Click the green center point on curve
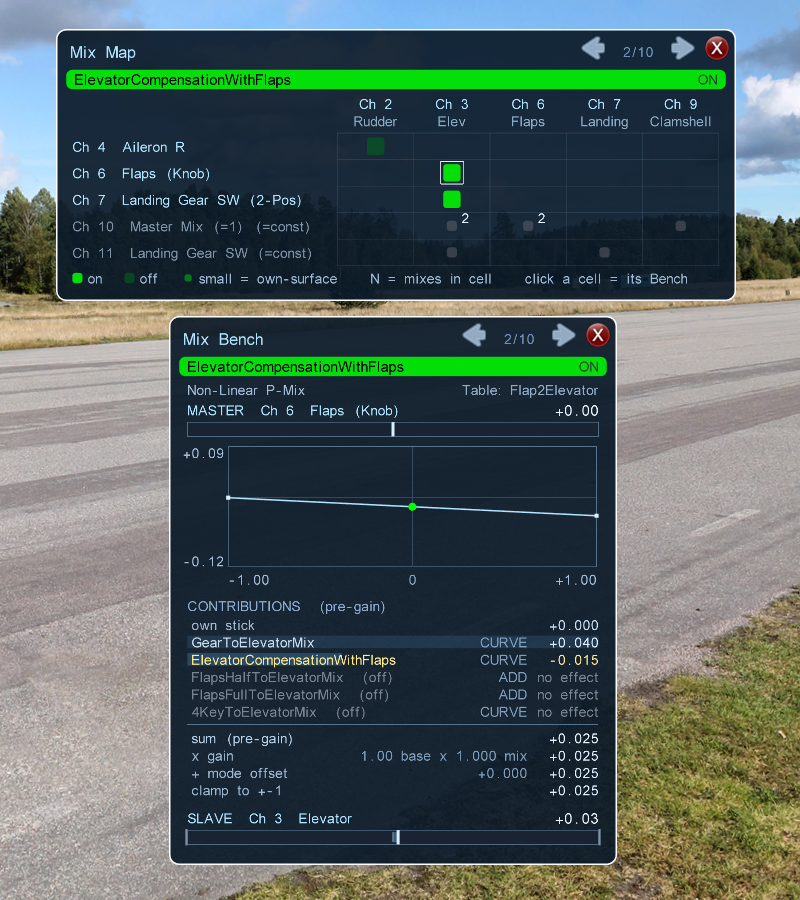This screenshot has width=800, height=900. pos(412,507)
